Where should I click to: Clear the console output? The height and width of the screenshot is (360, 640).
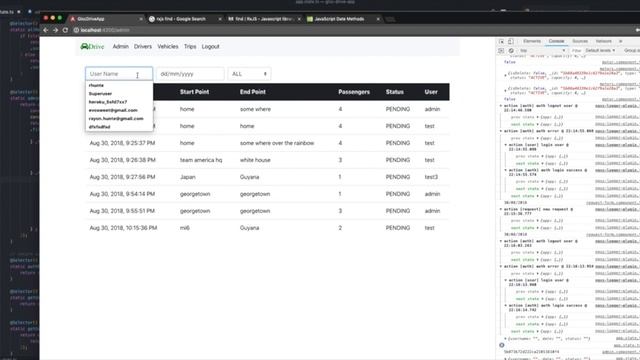pyautogui.click(x=511, y=51)
